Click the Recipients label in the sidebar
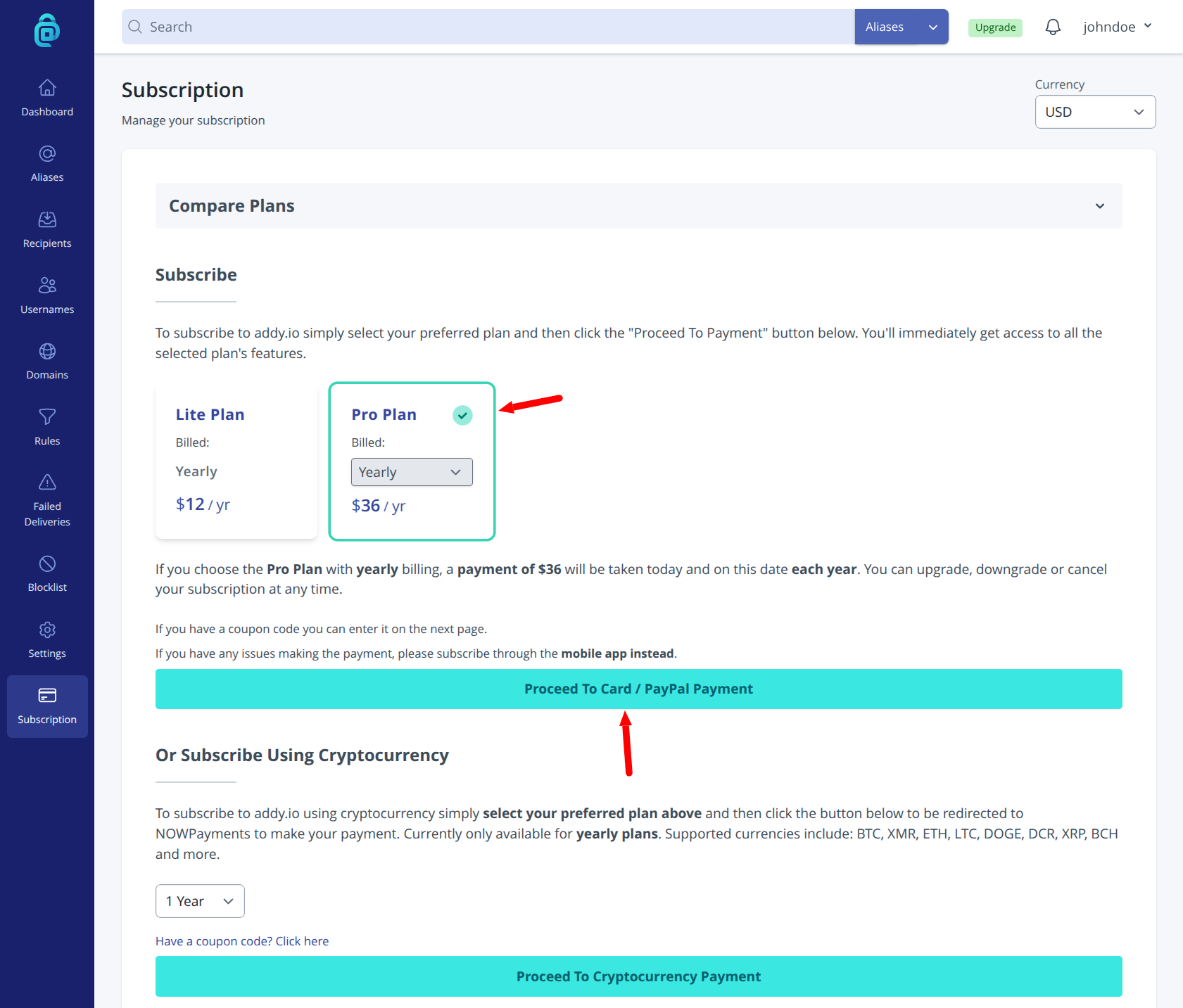The image size is (1183, 1008). (47, 243)
